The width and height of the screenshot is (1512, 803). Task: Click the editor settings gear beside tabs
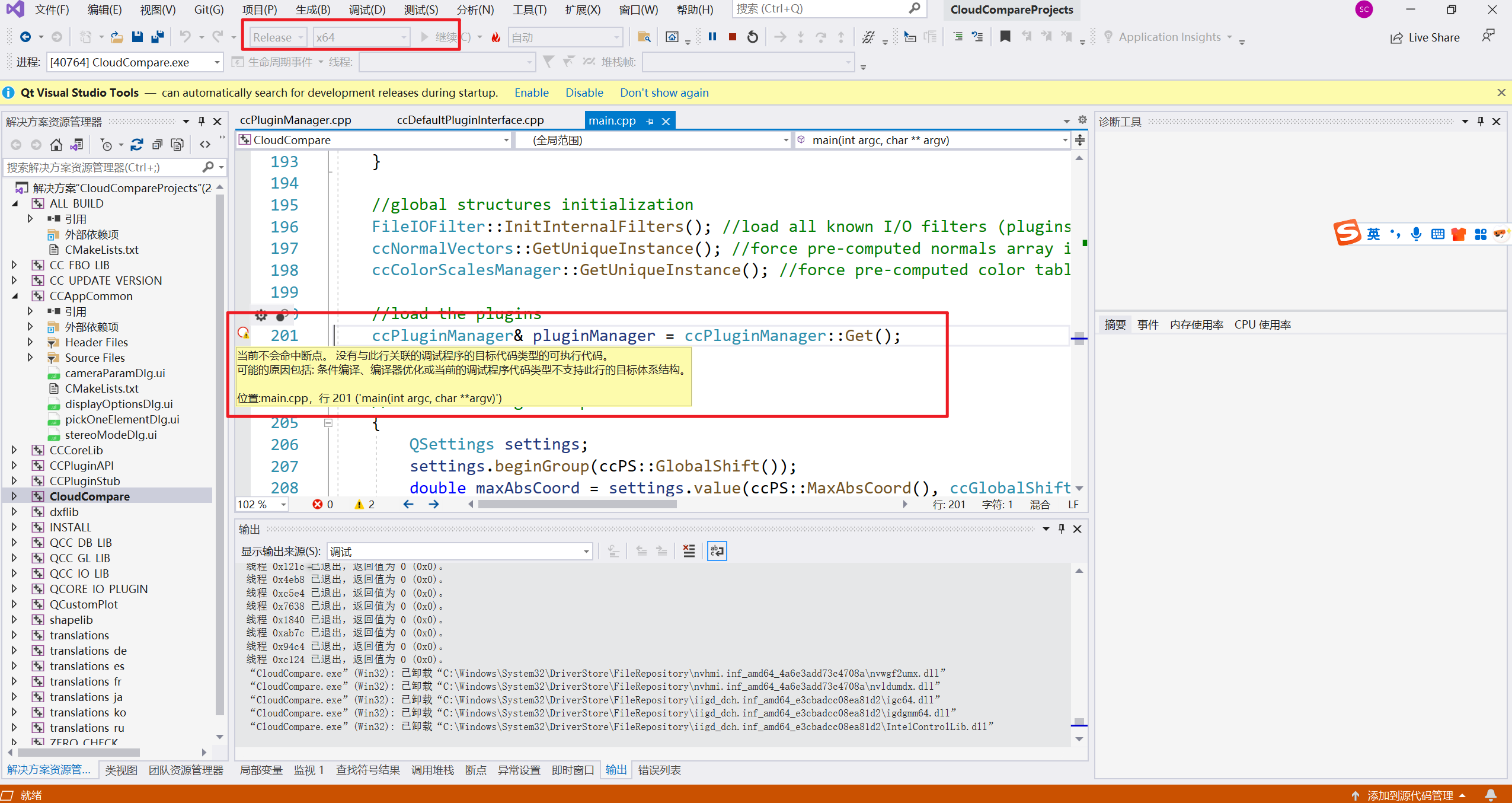(1082, 120)
